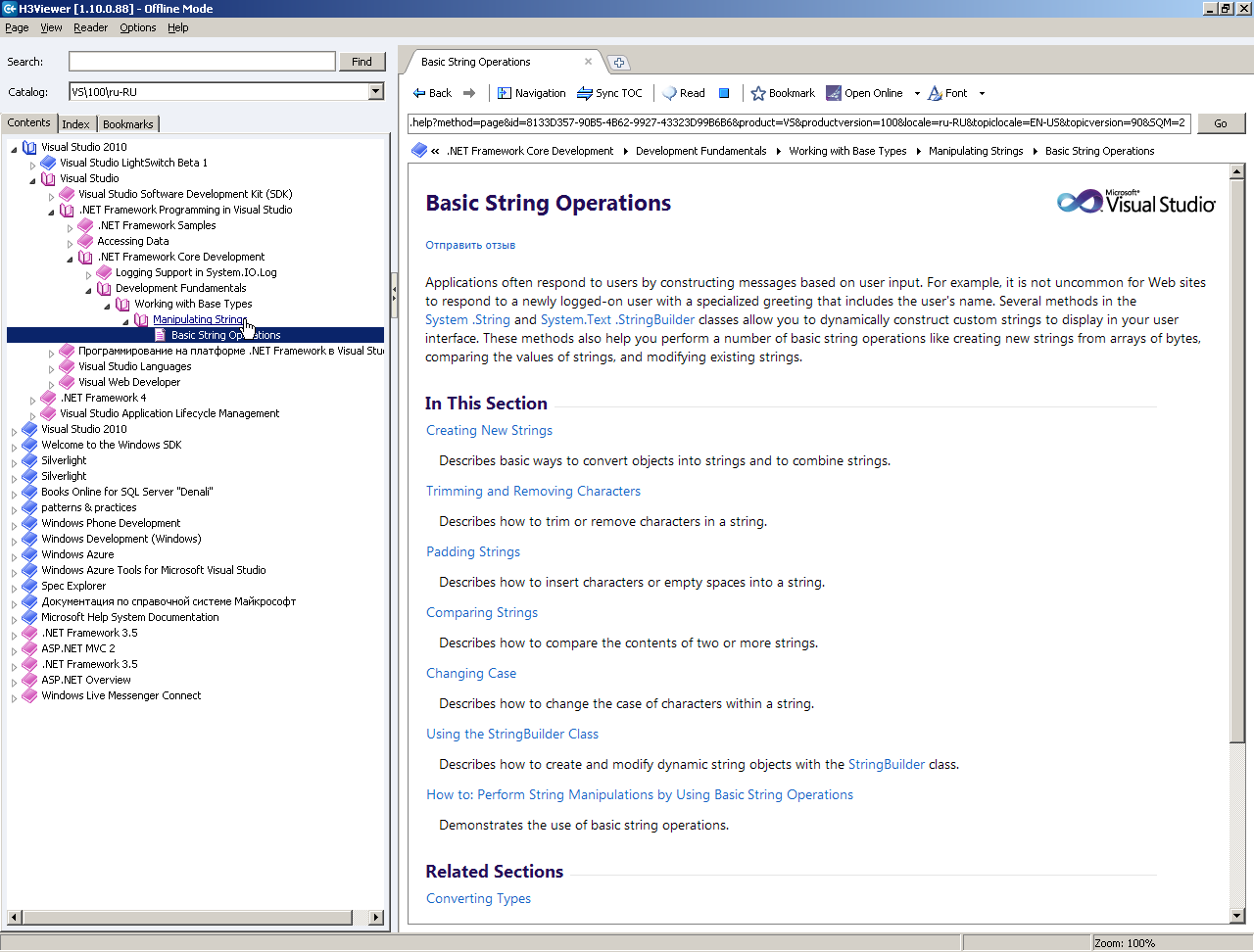This screenshot has height=952, width=1254.
Task: Collapse the Working with Base Types node
Action: (x=107, y=306)
